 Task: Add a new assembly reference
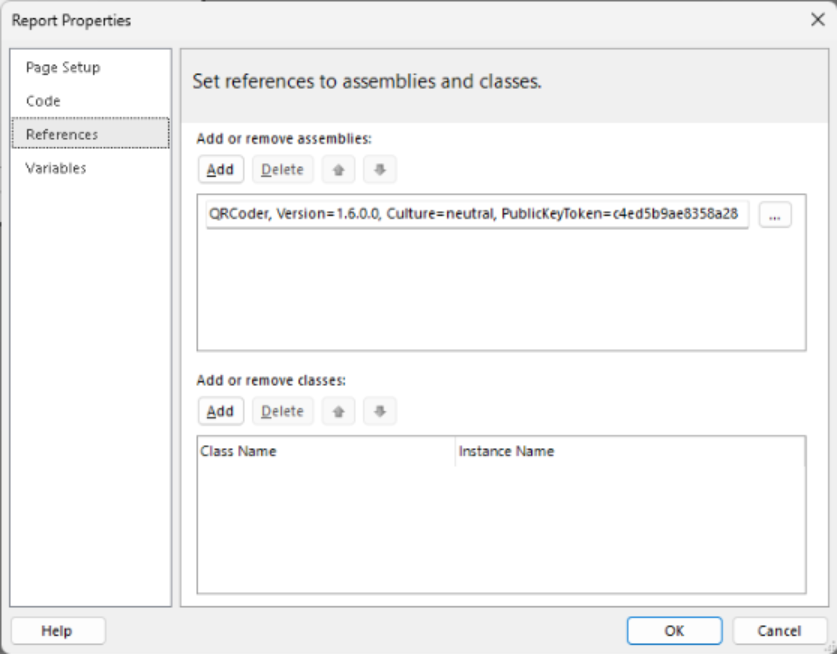pos(220,170)
